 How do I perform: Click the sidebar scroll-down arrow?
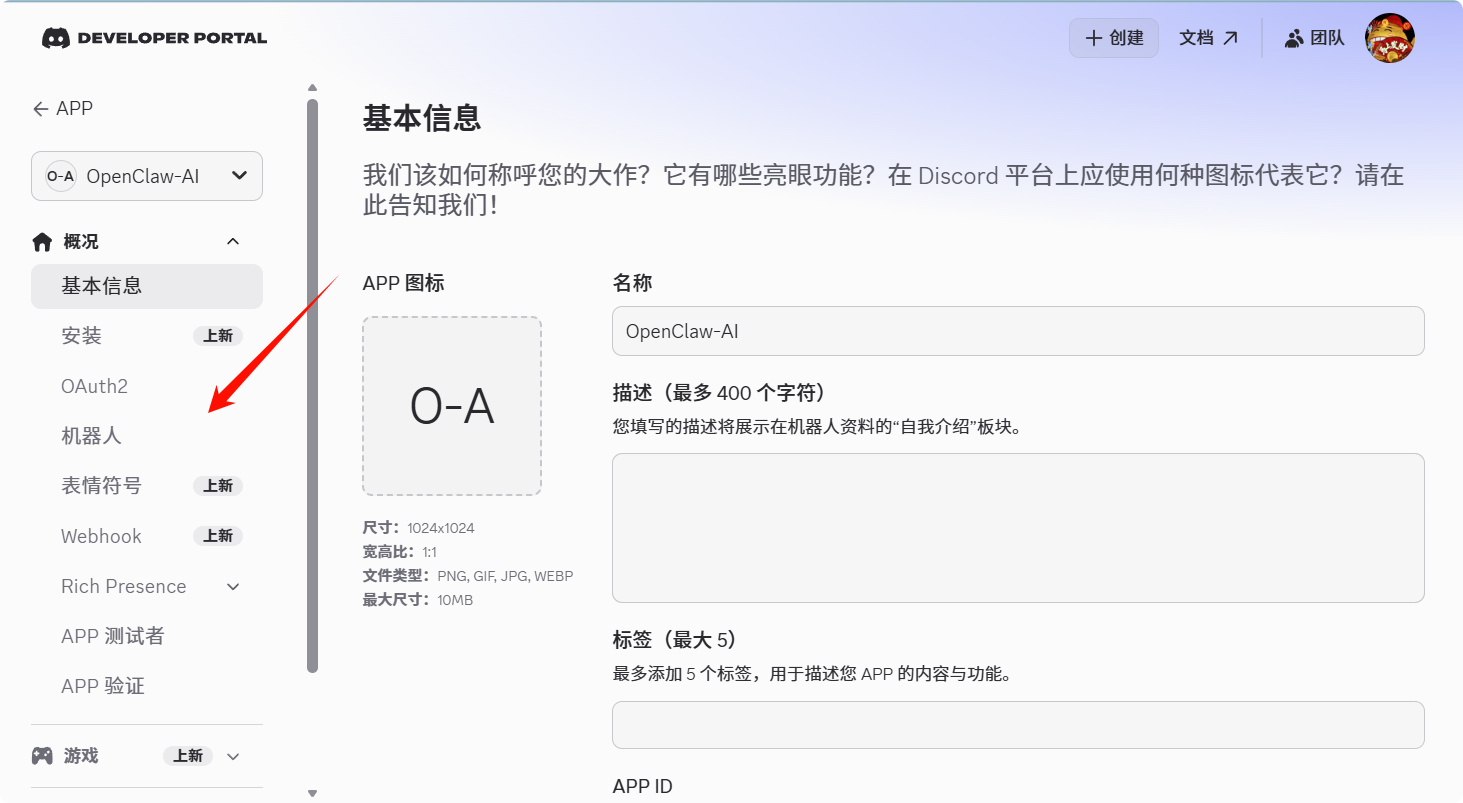coord(312,793)
